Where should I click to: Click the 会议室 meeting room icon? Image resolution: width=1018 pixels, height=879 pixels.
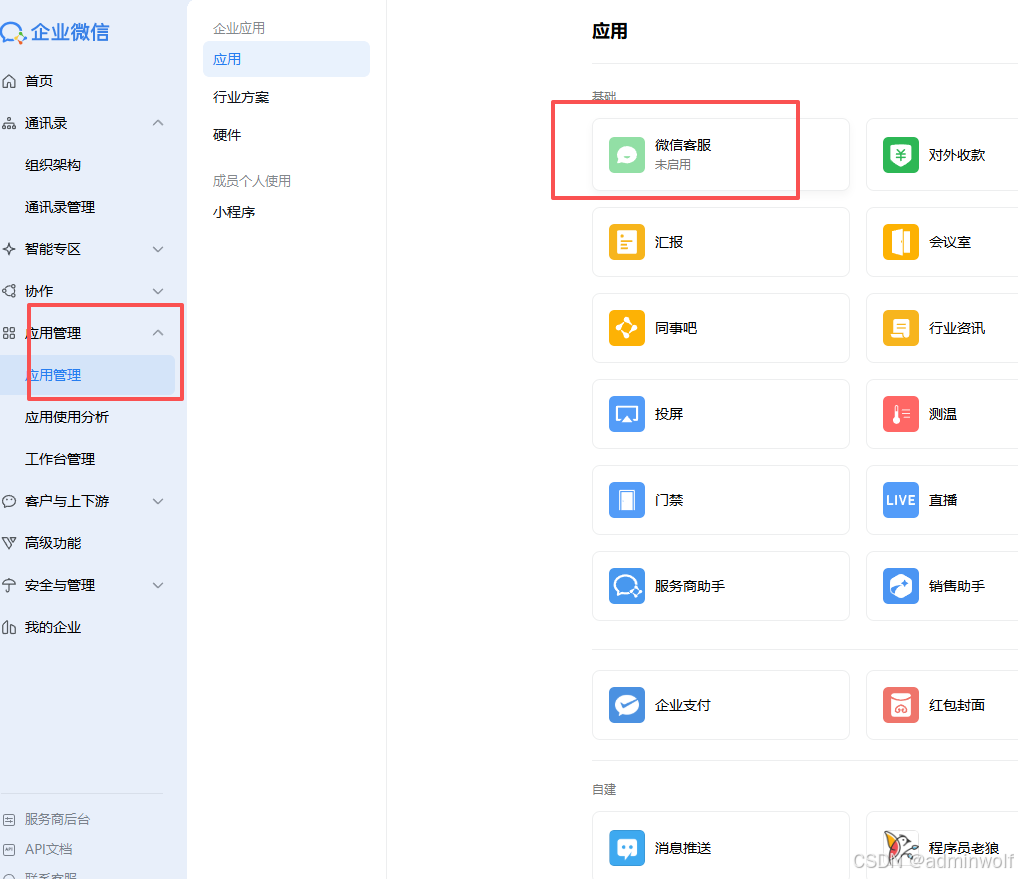pyautogui.click(x=900, y=241)
